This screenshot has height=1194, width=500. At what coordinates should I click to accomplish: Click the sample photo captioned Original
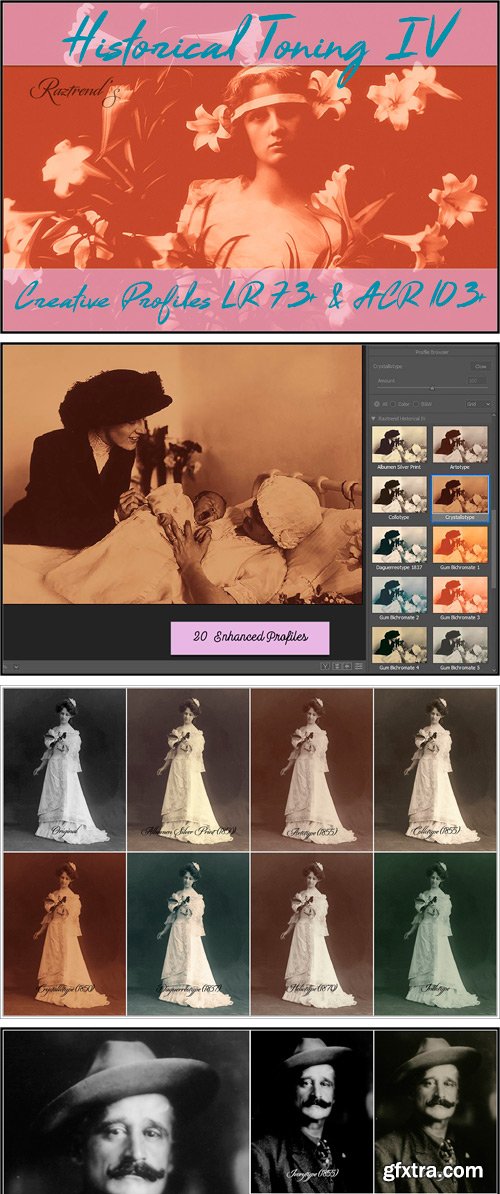(64, 770)
